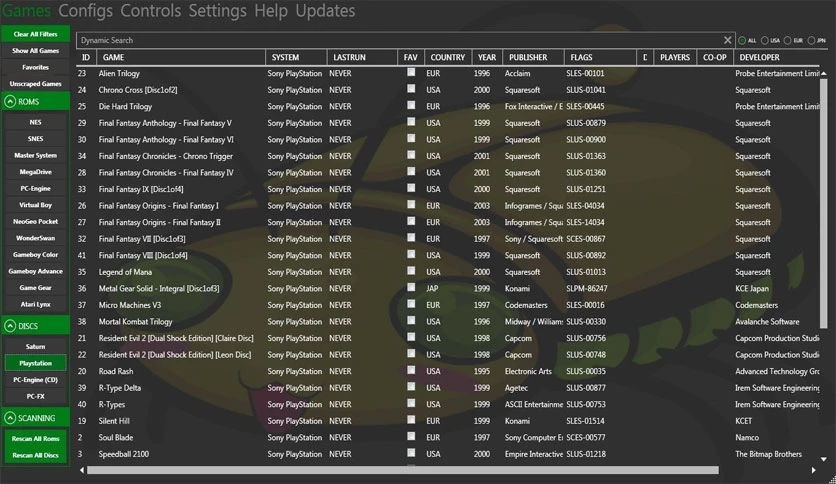The height and width of the screenshot is (484, 836).
Task: Collapse the SCANNING section chevron
Action: click(x=10, y=418)
